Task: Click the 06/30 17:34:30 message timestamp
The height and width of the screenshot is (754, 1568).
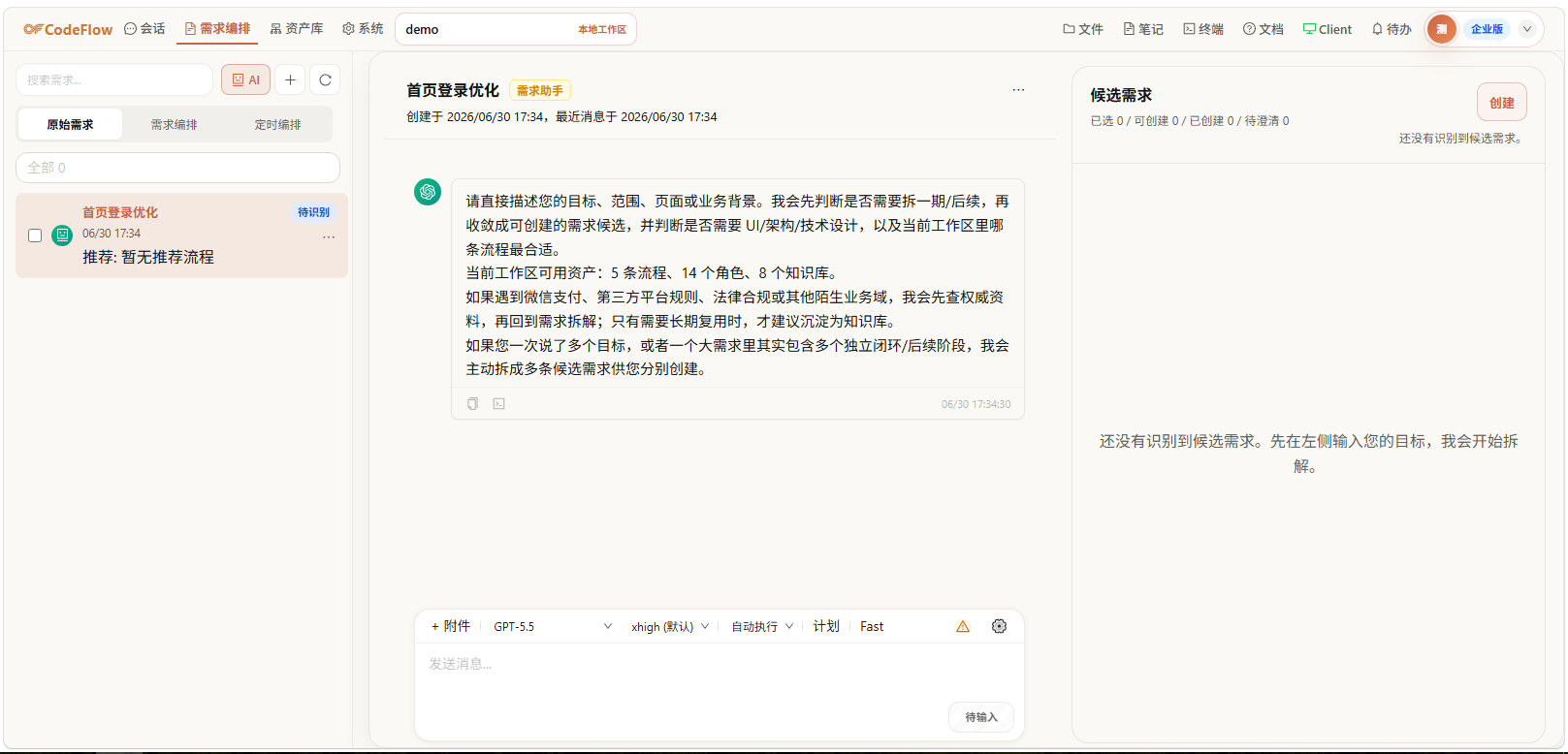Action: point(976,404)
